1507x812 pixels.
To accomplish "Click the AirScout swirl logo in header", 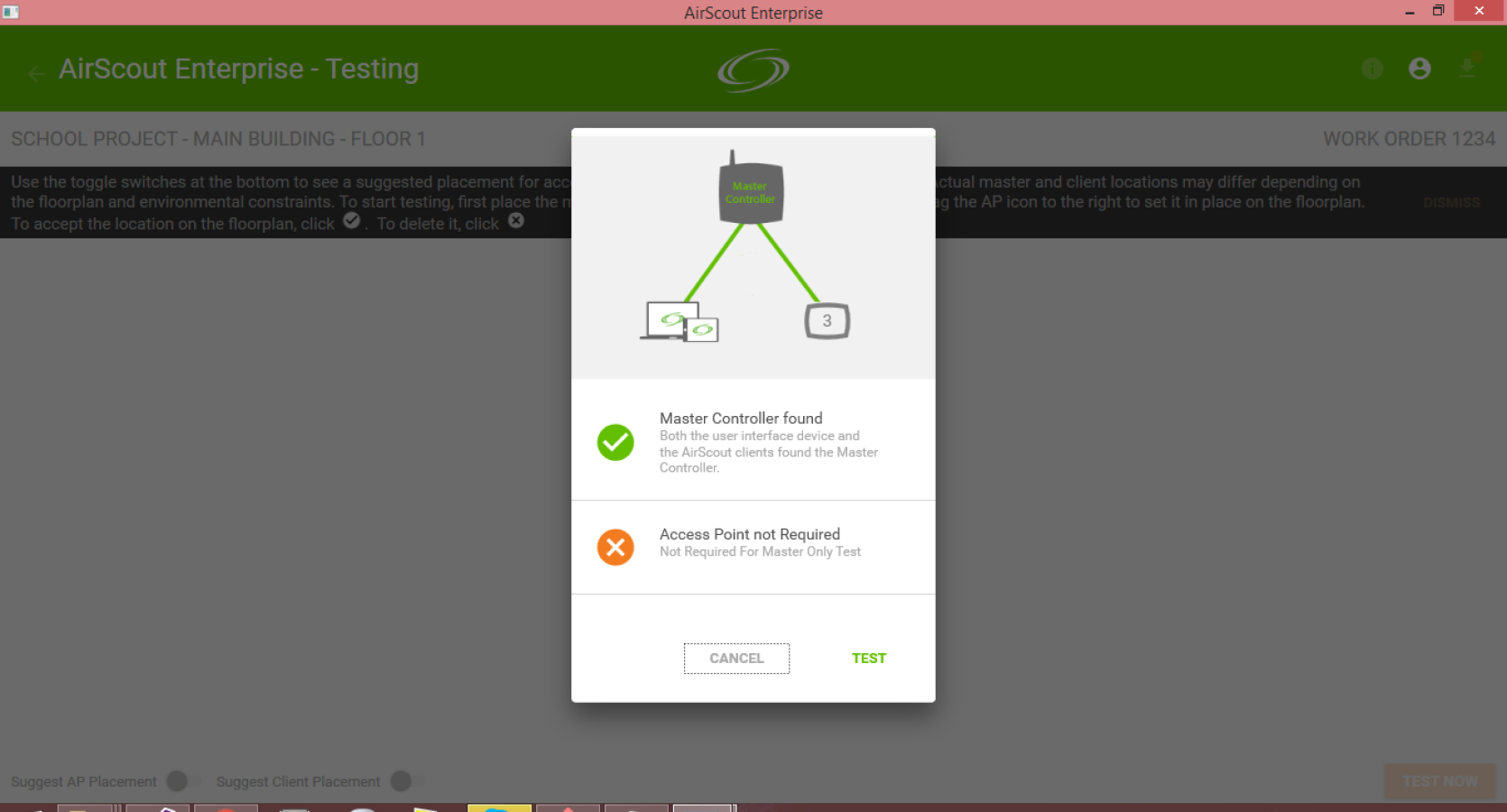I will (x=753, y=70).
